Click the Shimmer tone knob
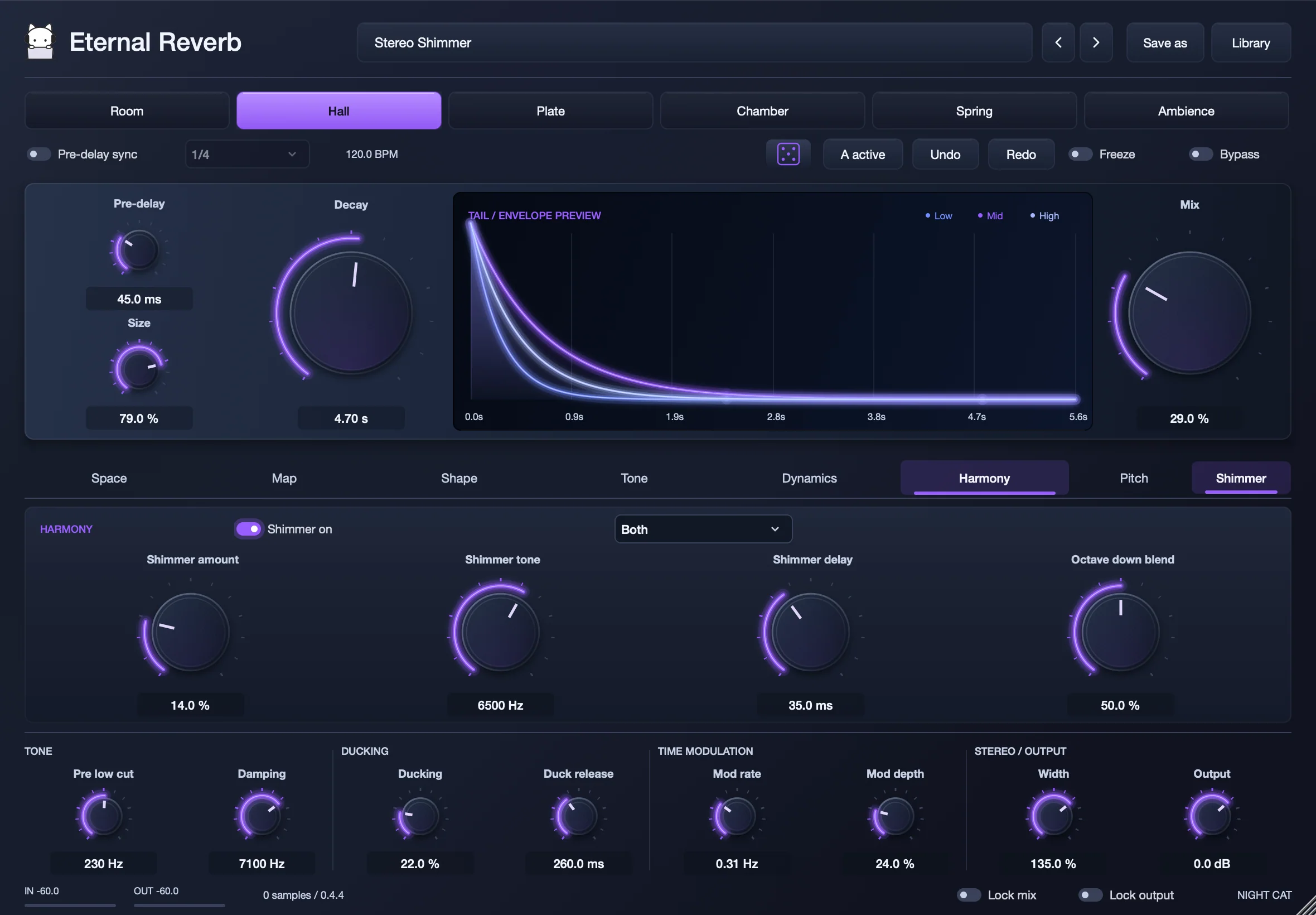The image size is (1316, 915). [500, 632]
